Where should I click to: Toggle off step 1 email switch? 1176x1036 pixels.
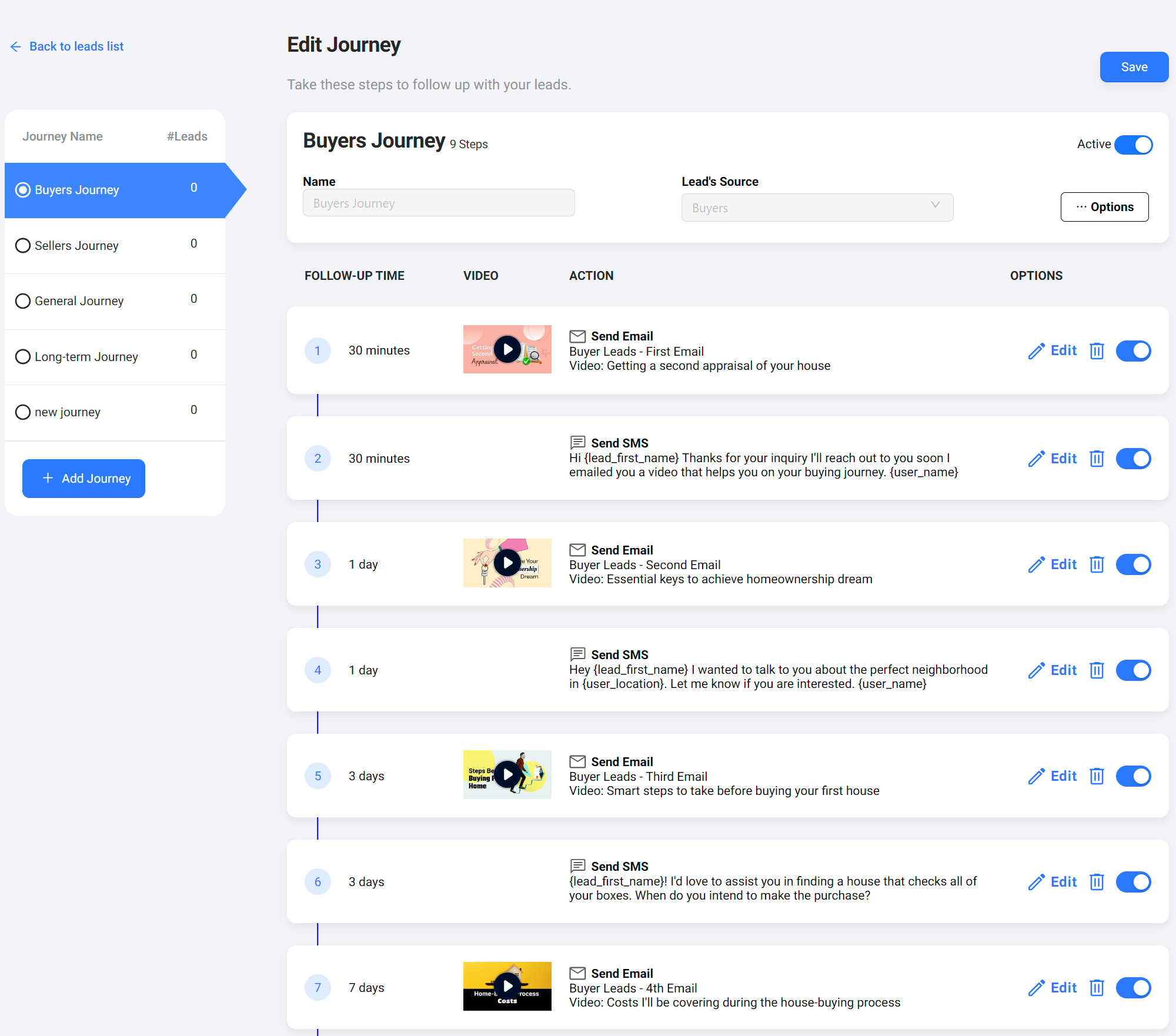click(1133, 351)
